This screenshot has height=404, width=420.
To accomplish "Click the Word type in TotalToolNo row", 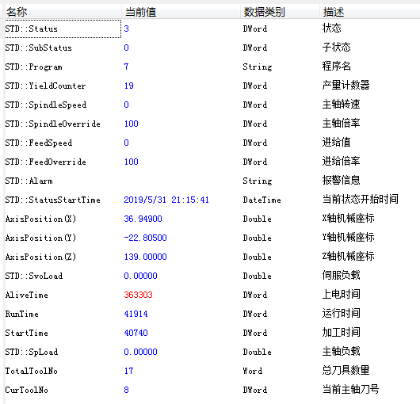I will 252,371.
